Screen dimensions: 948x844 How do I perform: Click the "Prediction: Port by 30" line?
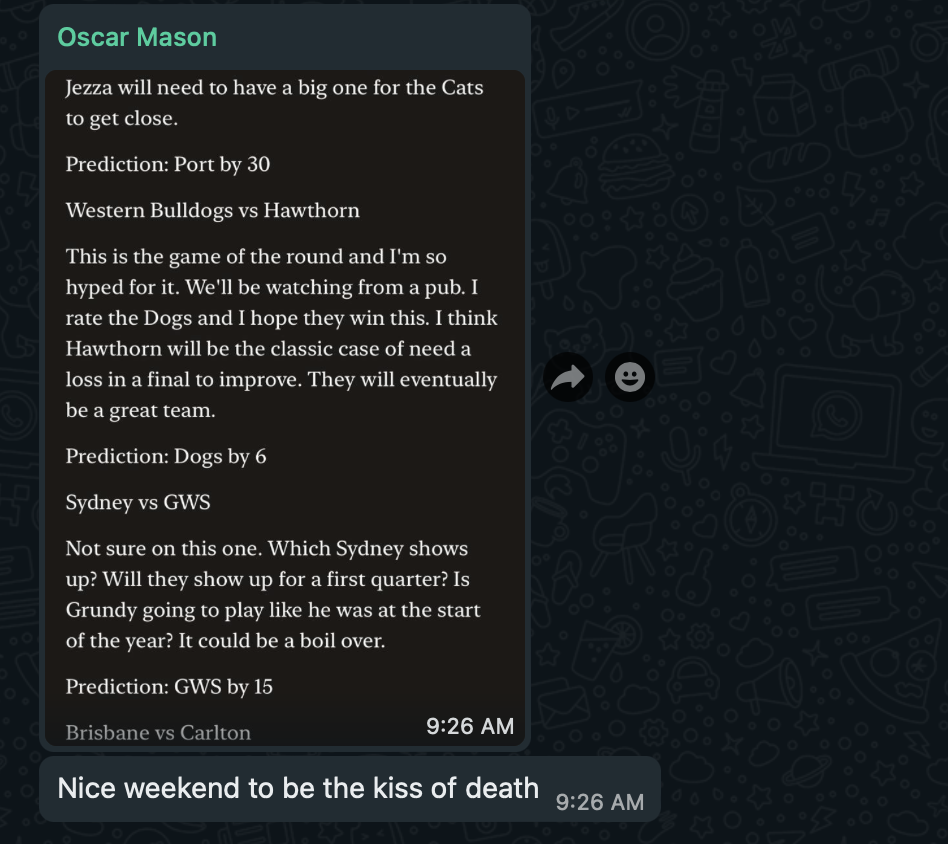point(168,164)
